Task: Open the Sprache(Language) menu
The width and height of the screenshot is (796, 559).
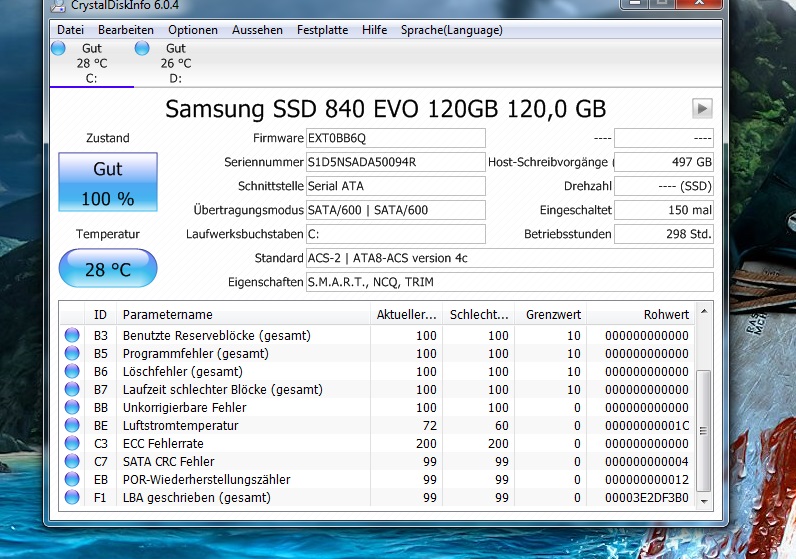Action: click(x=452, y=30)
